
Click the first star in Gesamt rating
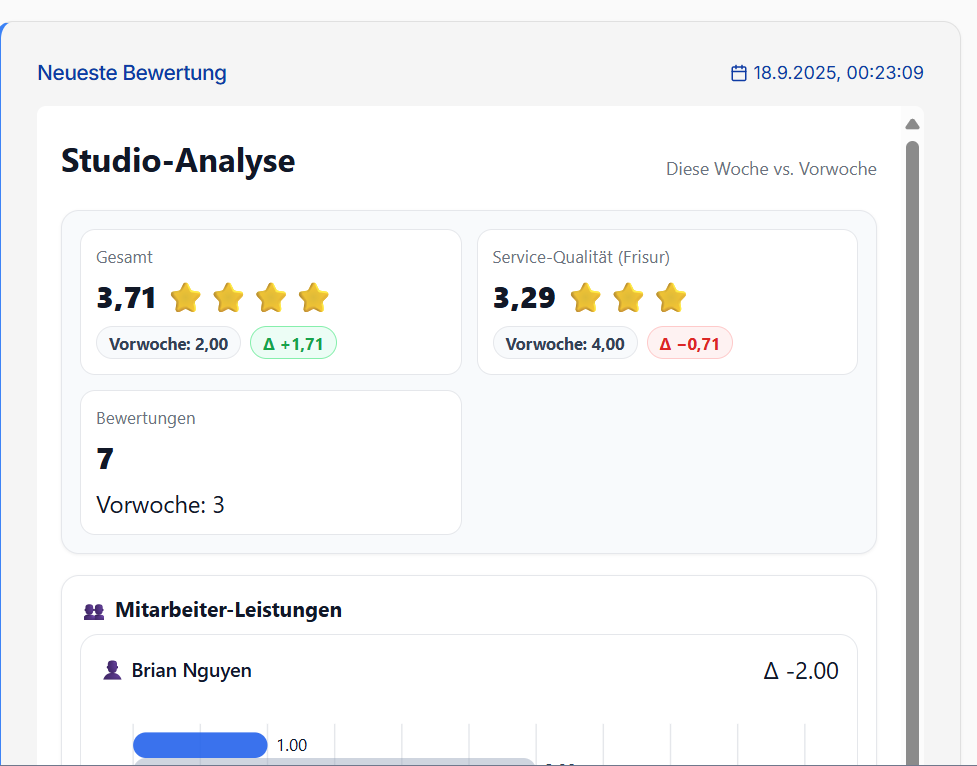186,298
